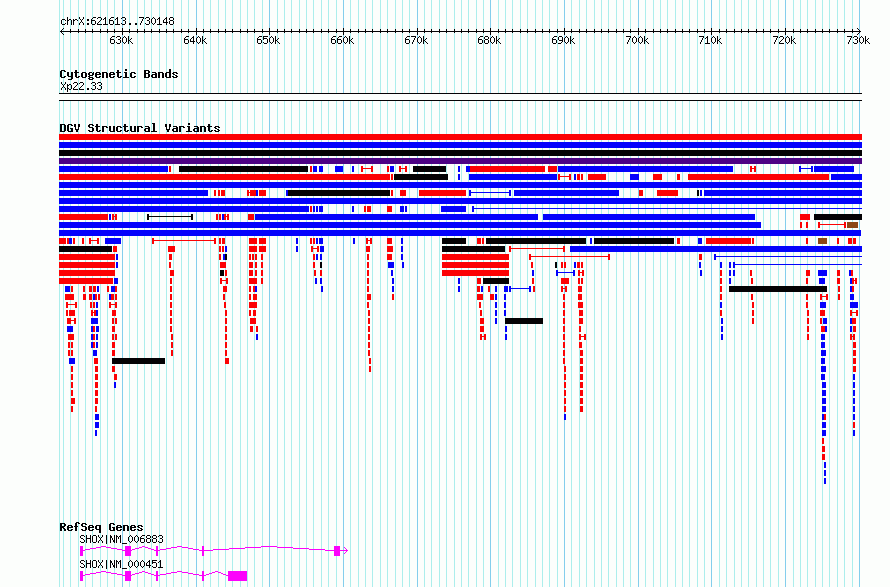Open the SHOX|NM_006883 gene label

(x=121, y=539)
